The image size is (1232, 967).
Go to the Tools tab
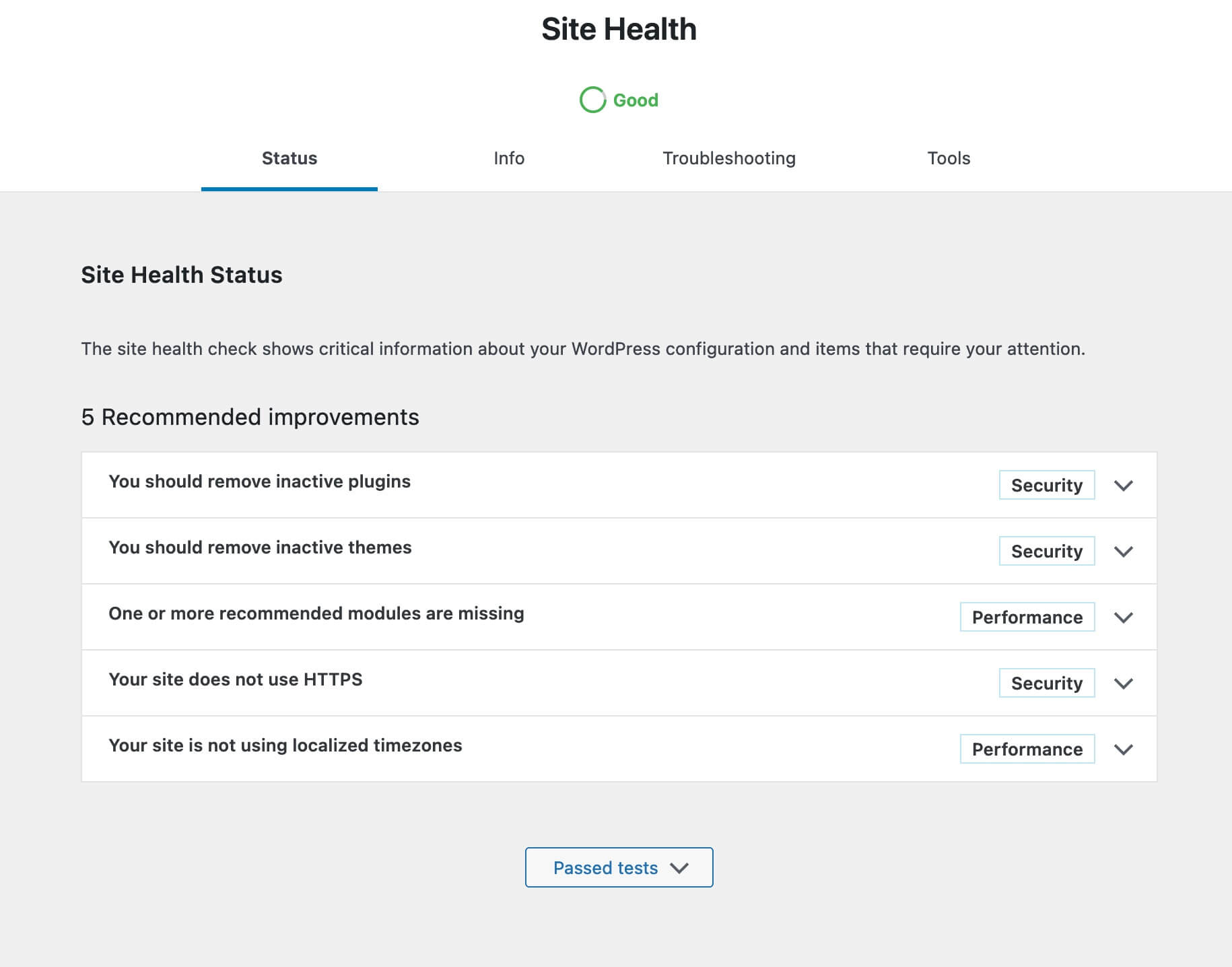click(x=948, y=158)
